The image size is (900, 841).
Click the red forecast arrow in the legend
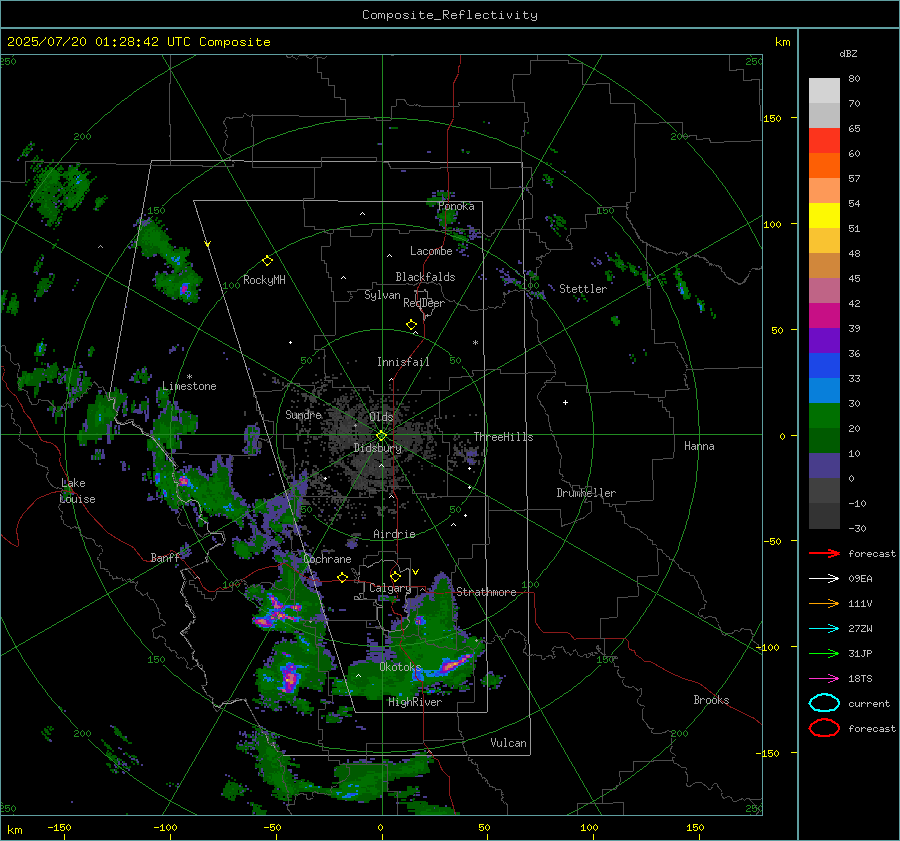824,553
